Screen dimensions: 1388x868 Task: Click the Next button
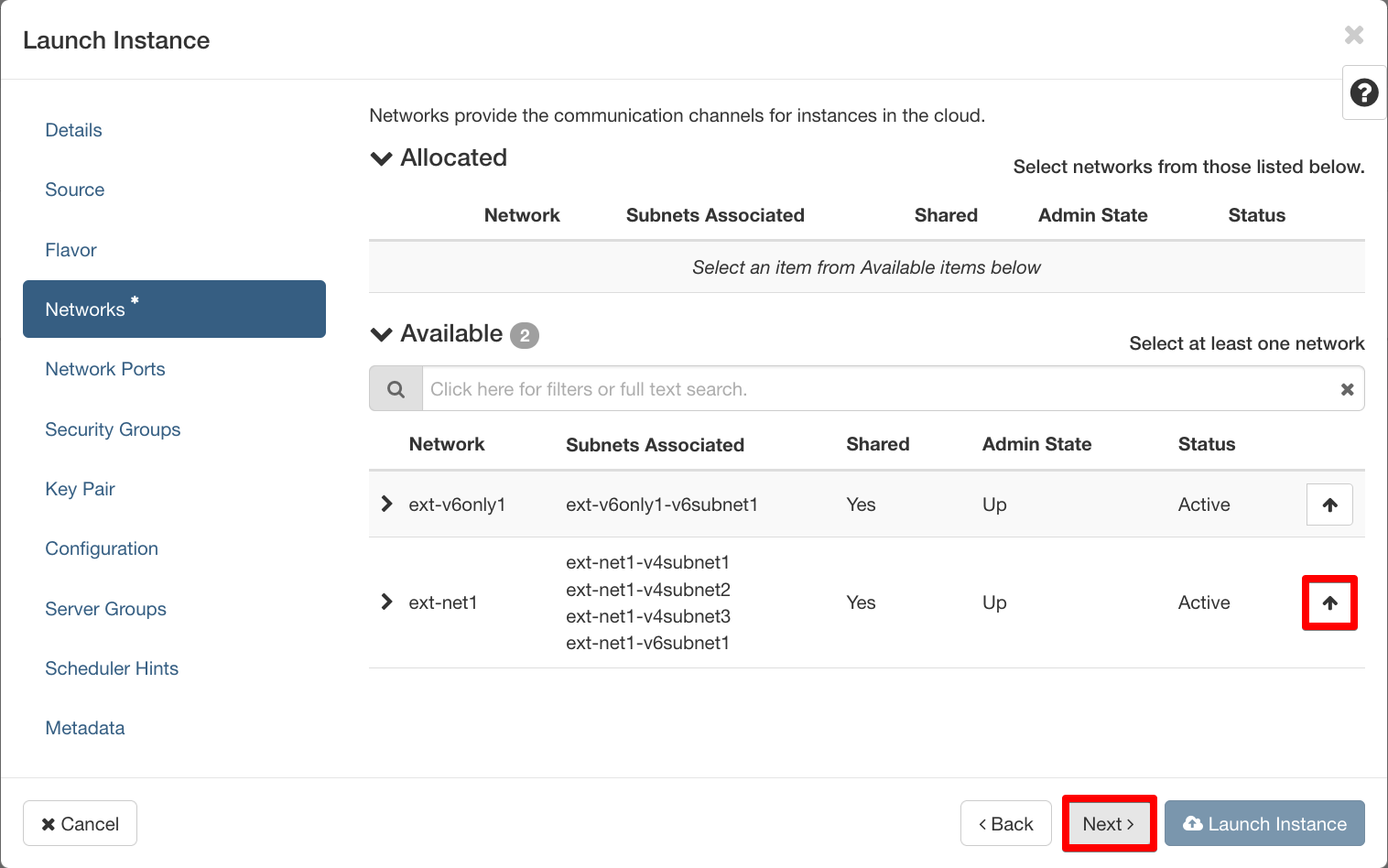click(1108, 824)
